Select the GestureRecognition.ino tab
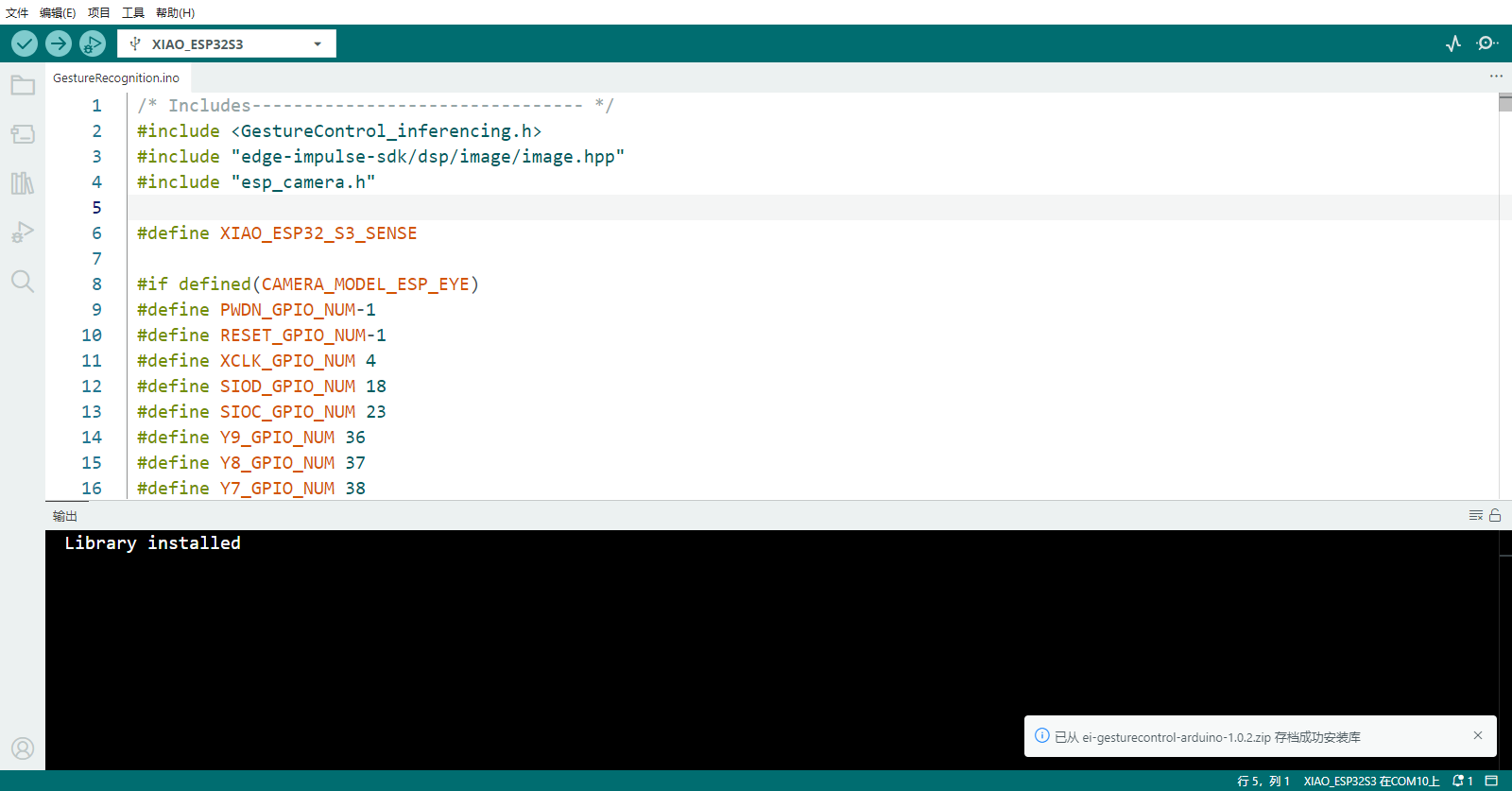This screenshot has width=1512, height=791. 116,77
